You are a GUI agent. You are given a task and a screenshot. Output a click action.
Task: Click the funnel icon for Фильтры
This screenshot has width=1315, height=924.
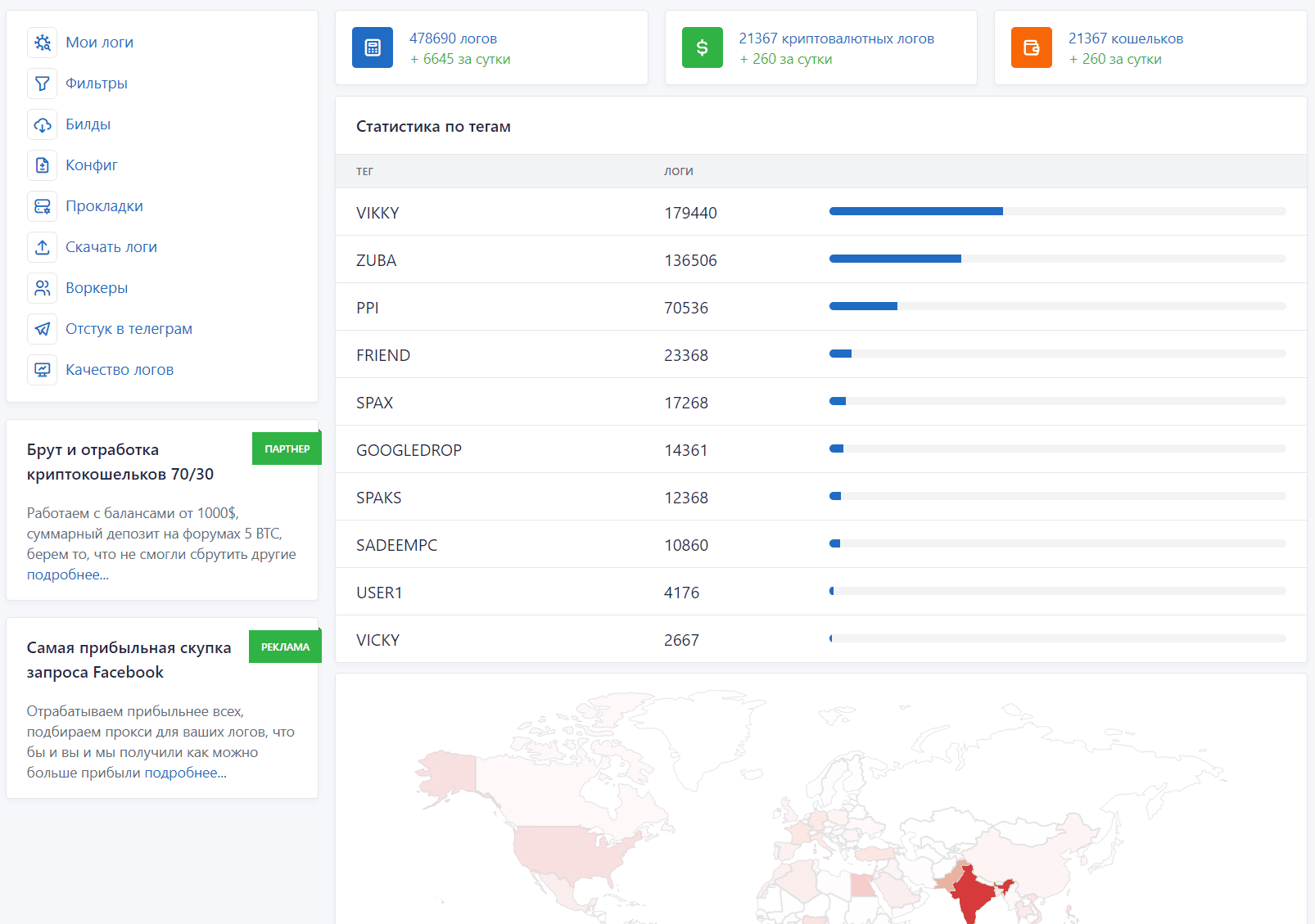pyautogui.click(x=43, y=83)
